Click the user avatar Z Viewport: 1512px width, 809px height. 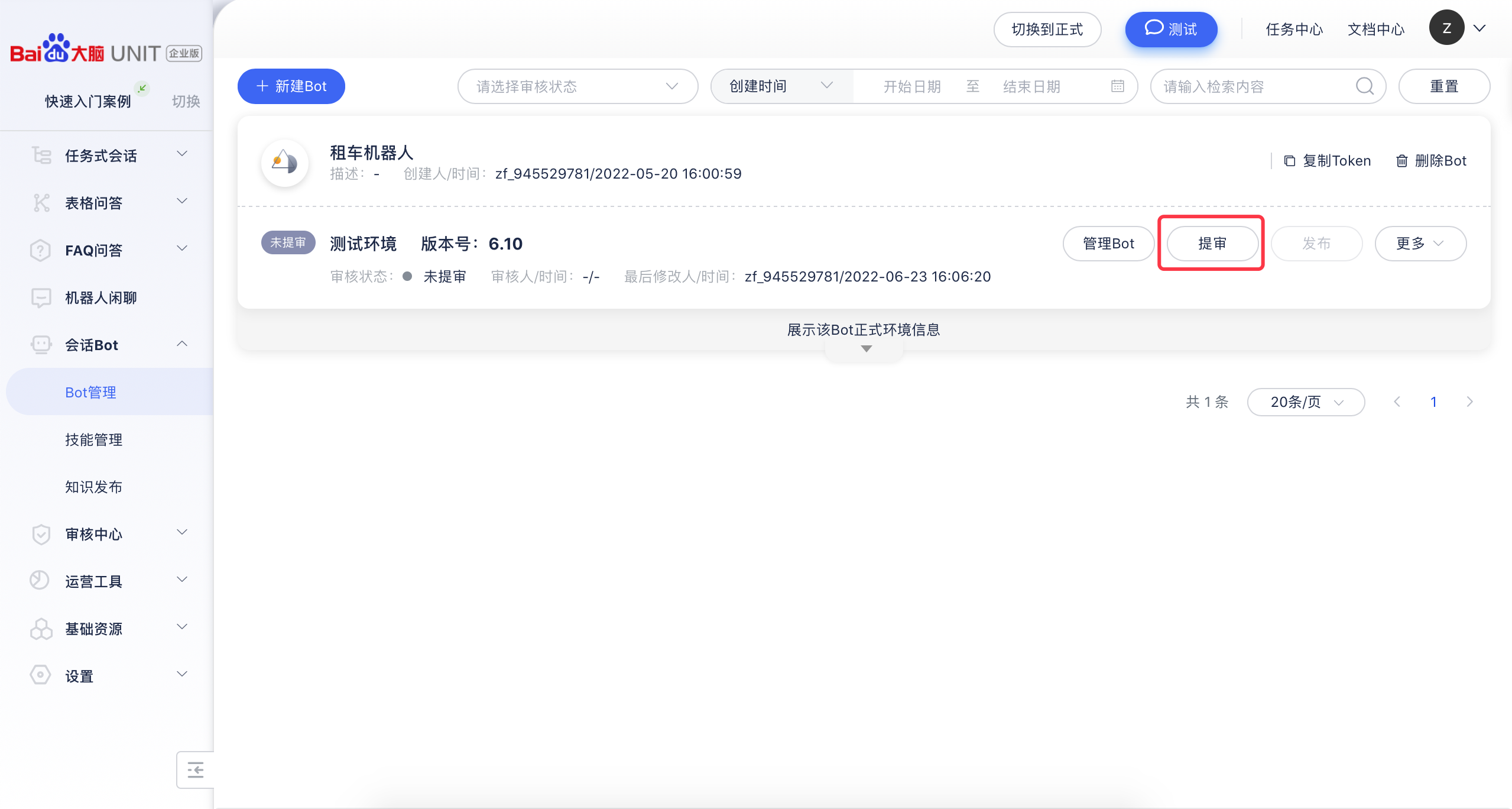[1447, 28]
